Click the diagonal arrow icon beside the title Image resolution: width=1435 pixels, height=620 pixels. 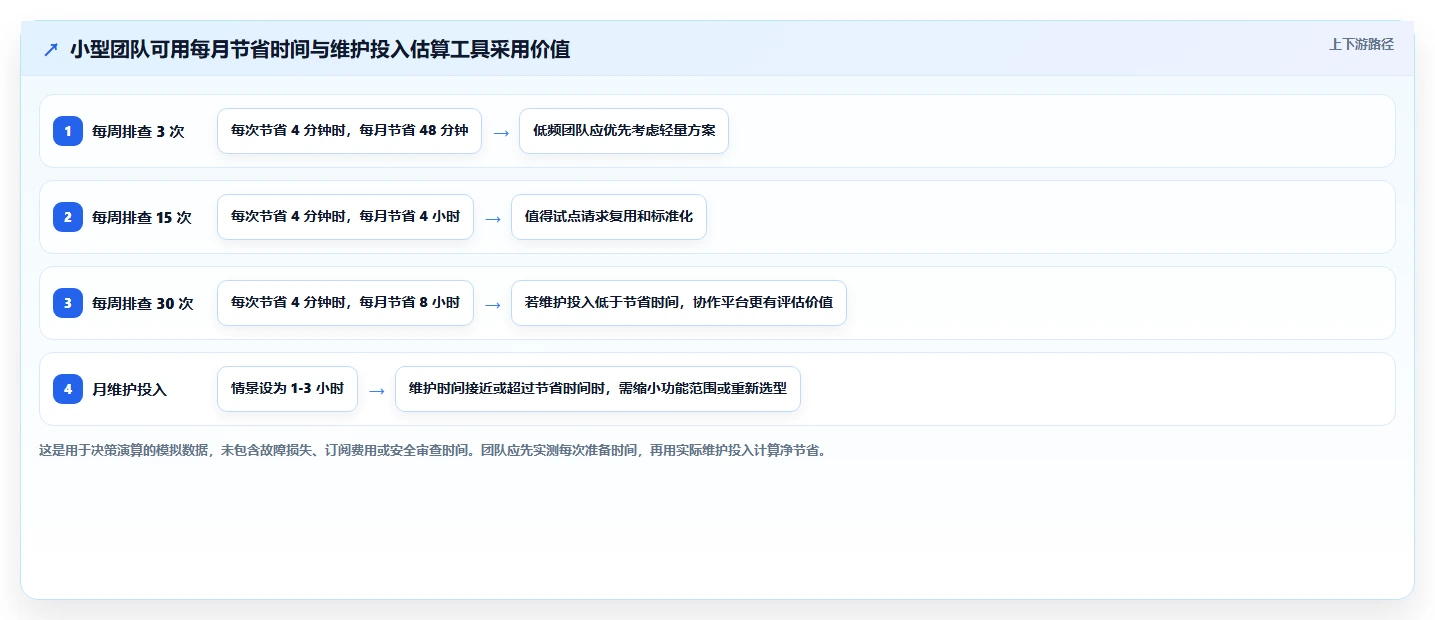point(51,49)
